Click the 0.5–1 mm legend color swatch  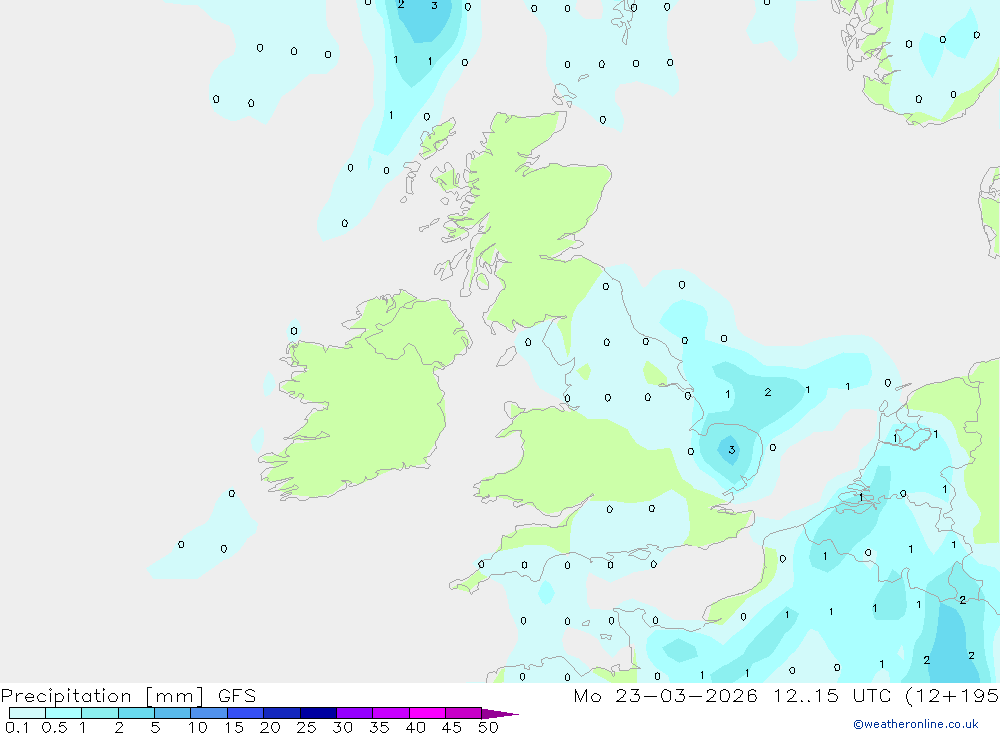click(63, 713)
